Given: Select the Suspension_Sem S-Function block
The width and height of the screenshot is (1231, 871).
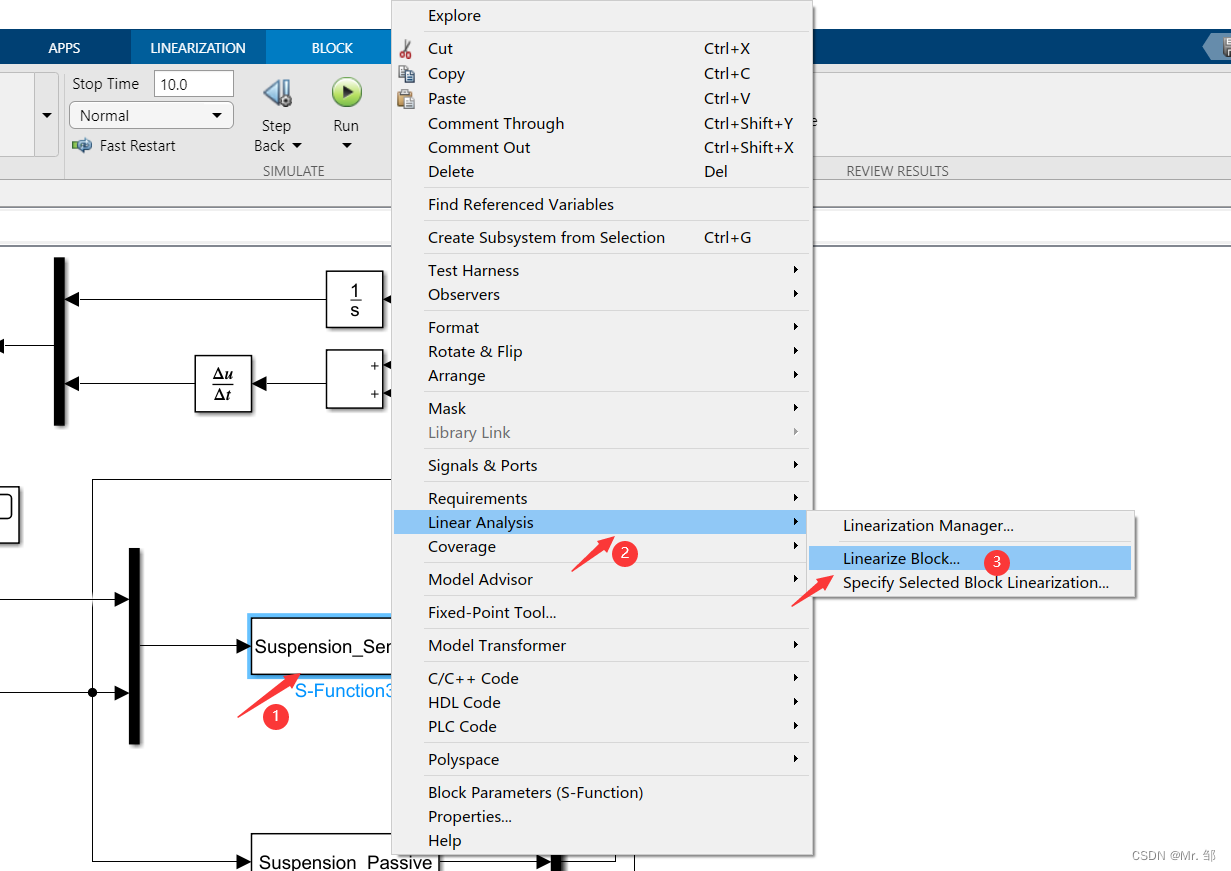Looking at the screenshot, I should tap(320, 646).
